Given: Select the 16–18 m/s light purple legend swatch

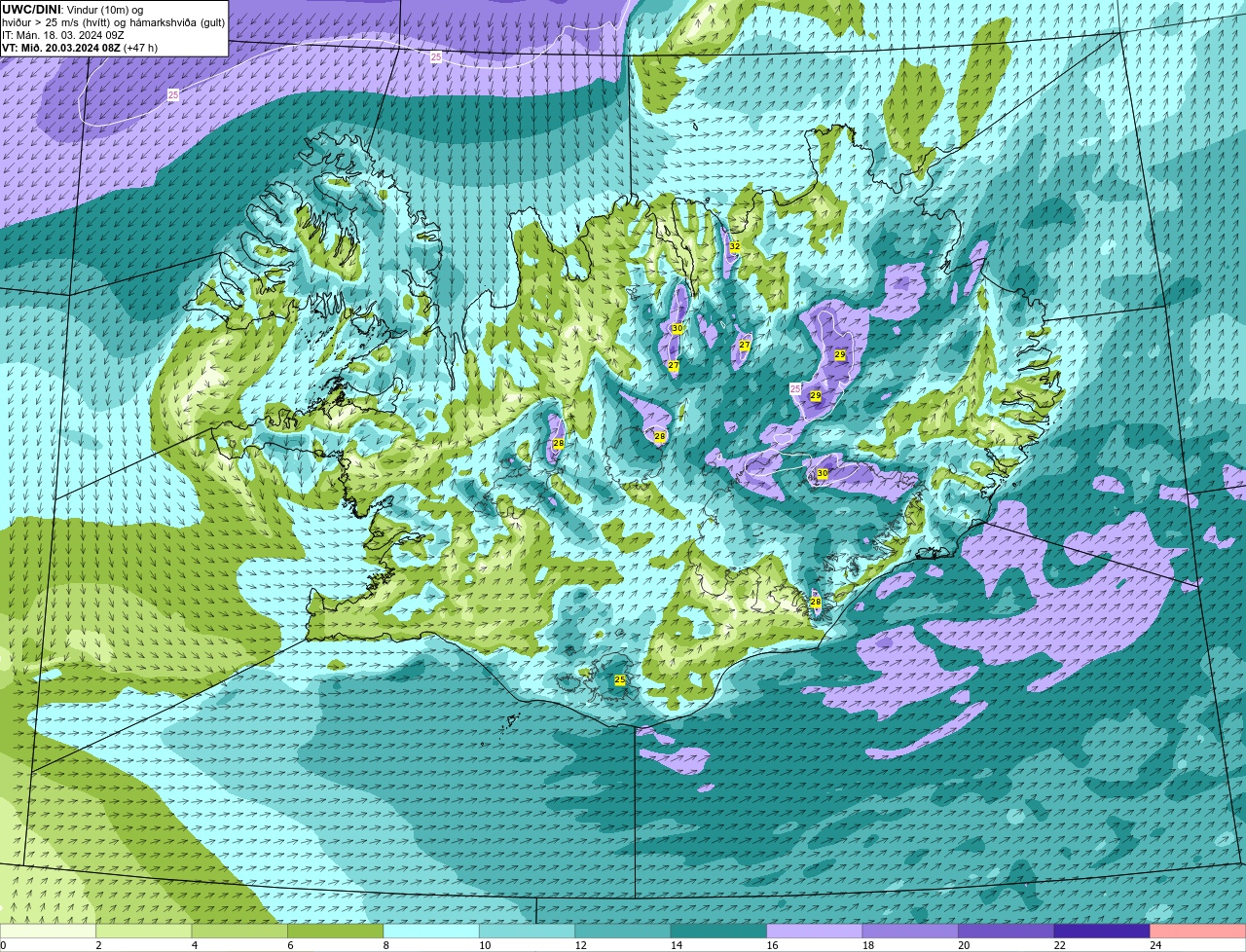Looking at the screenshot, I should 815,931.
